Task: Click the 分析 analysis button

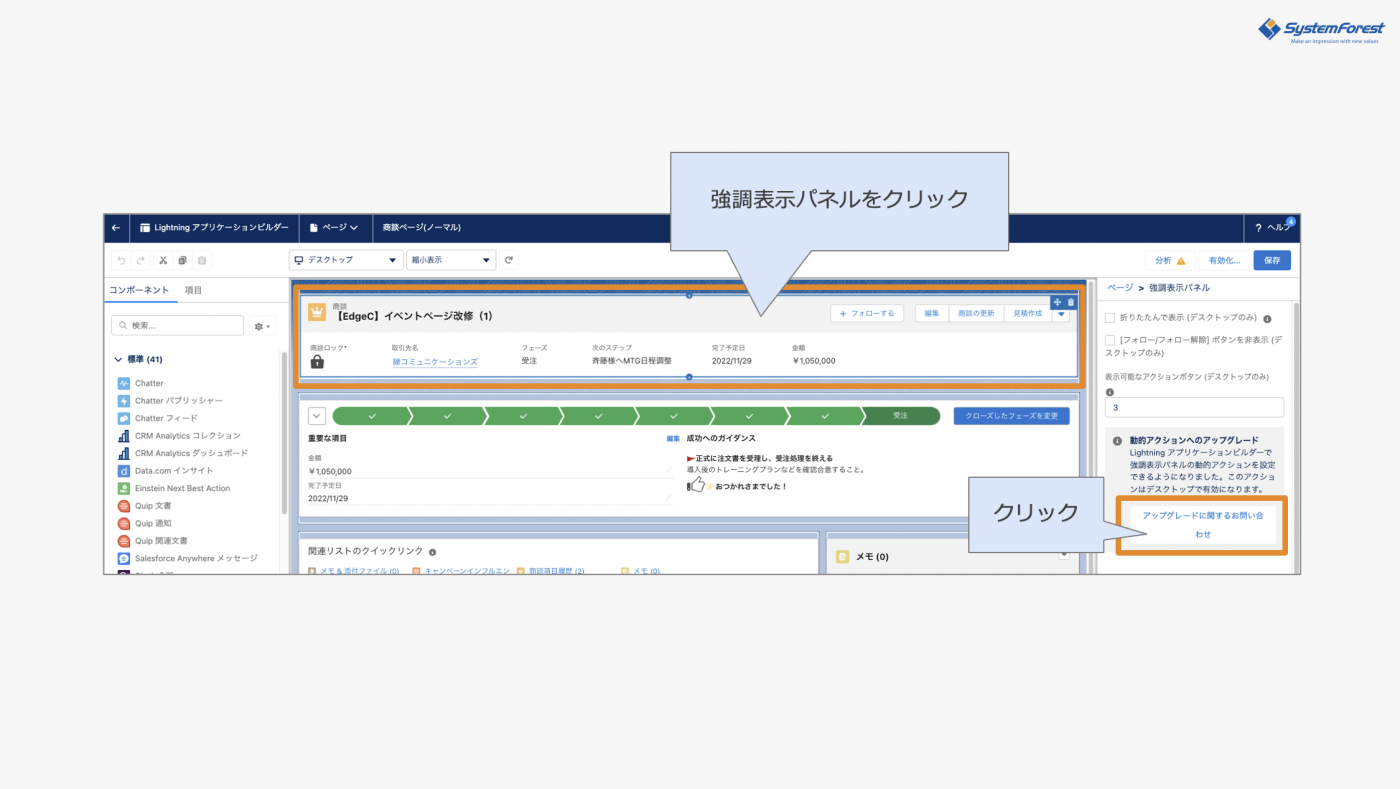Action: point(1169,260)
